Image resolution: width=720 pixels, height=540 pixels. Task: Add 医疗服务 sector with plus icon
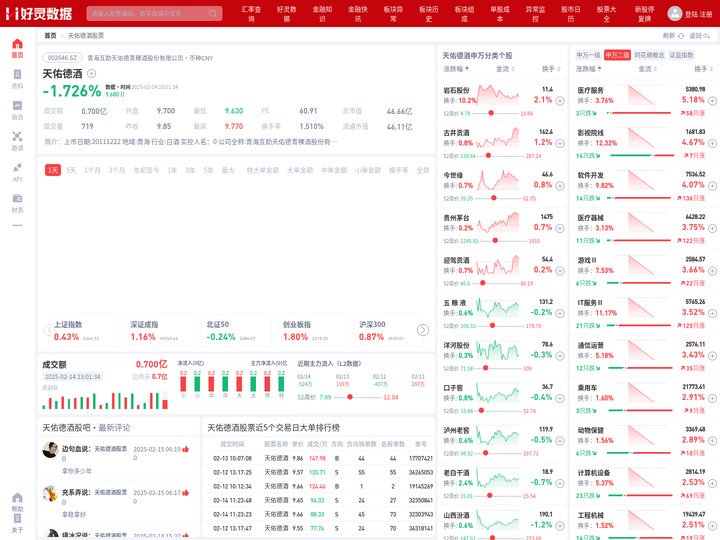tap(712, 101)
